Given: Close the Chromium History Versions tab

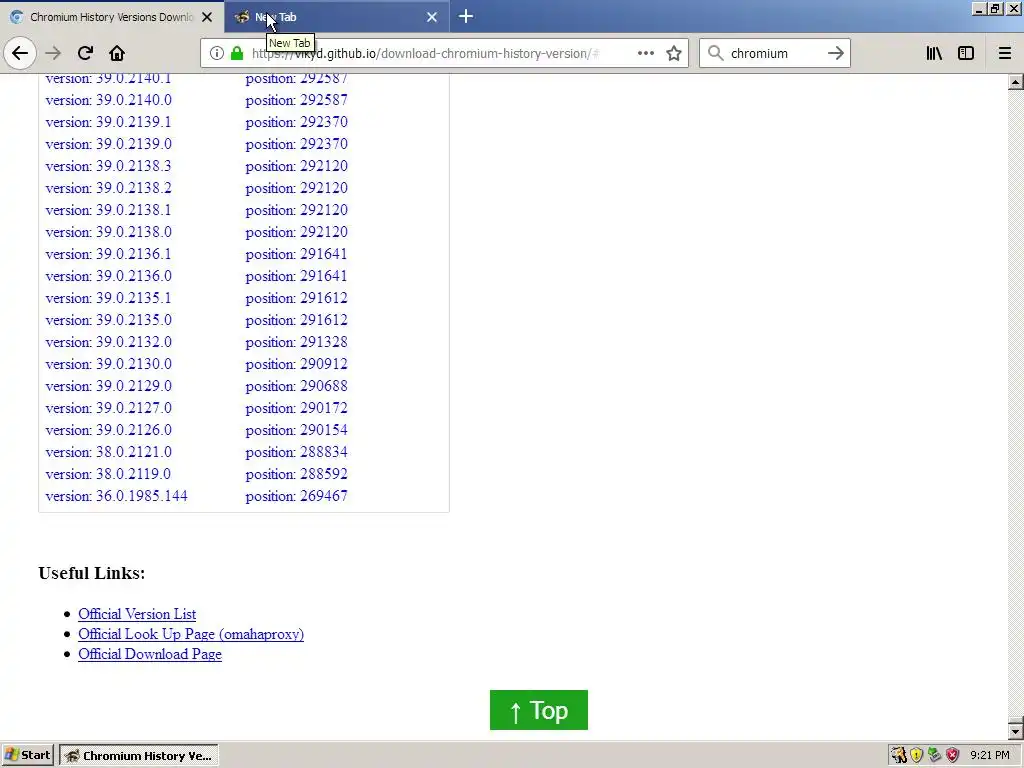Looking at the screenshot, I should click(207, 17).
